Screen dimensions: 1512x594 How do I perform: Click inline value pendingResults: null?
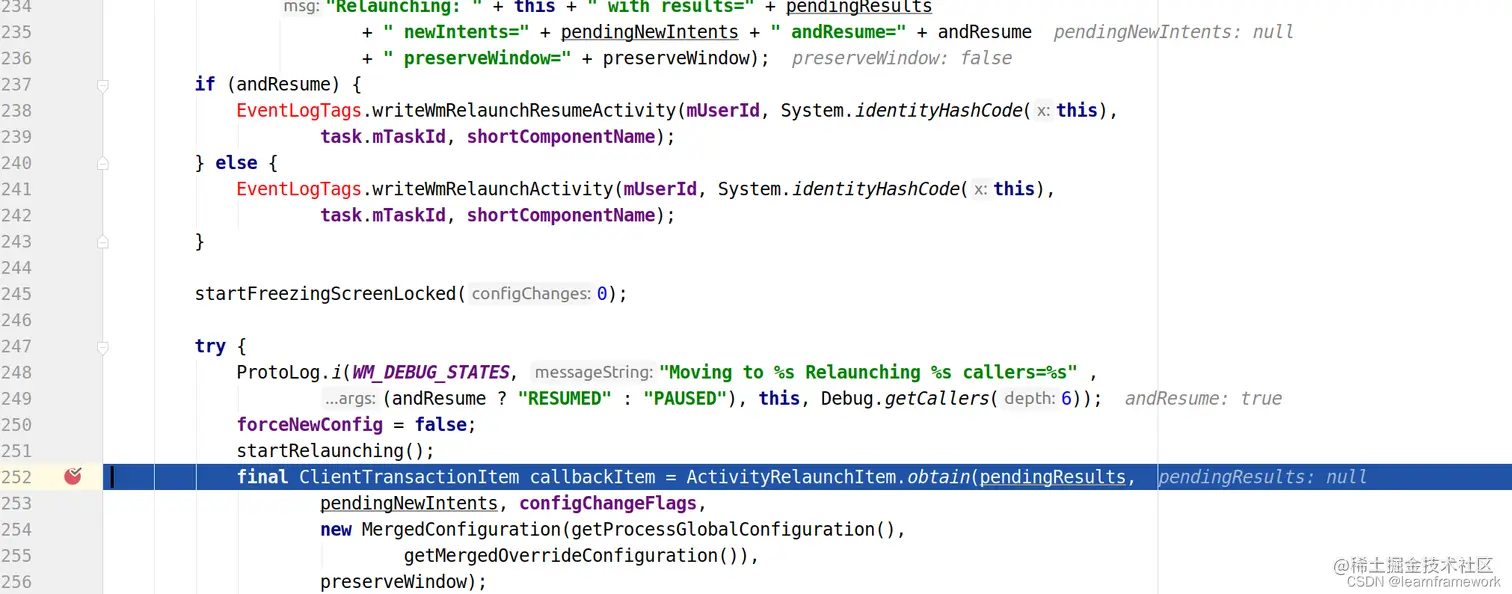coord(1262,478)
